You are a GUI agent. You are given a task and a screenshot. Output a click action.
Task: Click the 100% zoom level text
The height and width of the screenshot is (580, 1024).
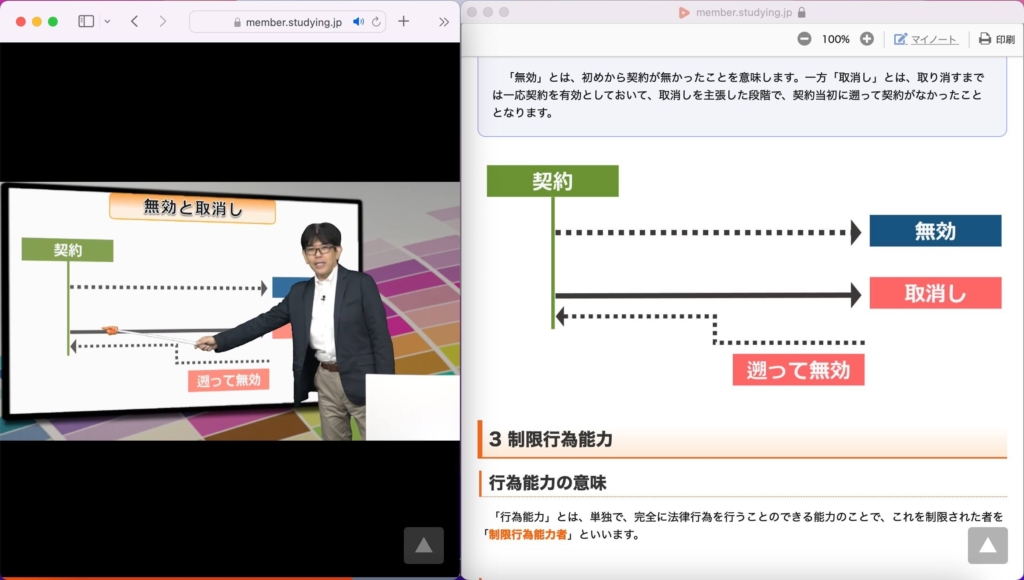click(x=835, y=39)
